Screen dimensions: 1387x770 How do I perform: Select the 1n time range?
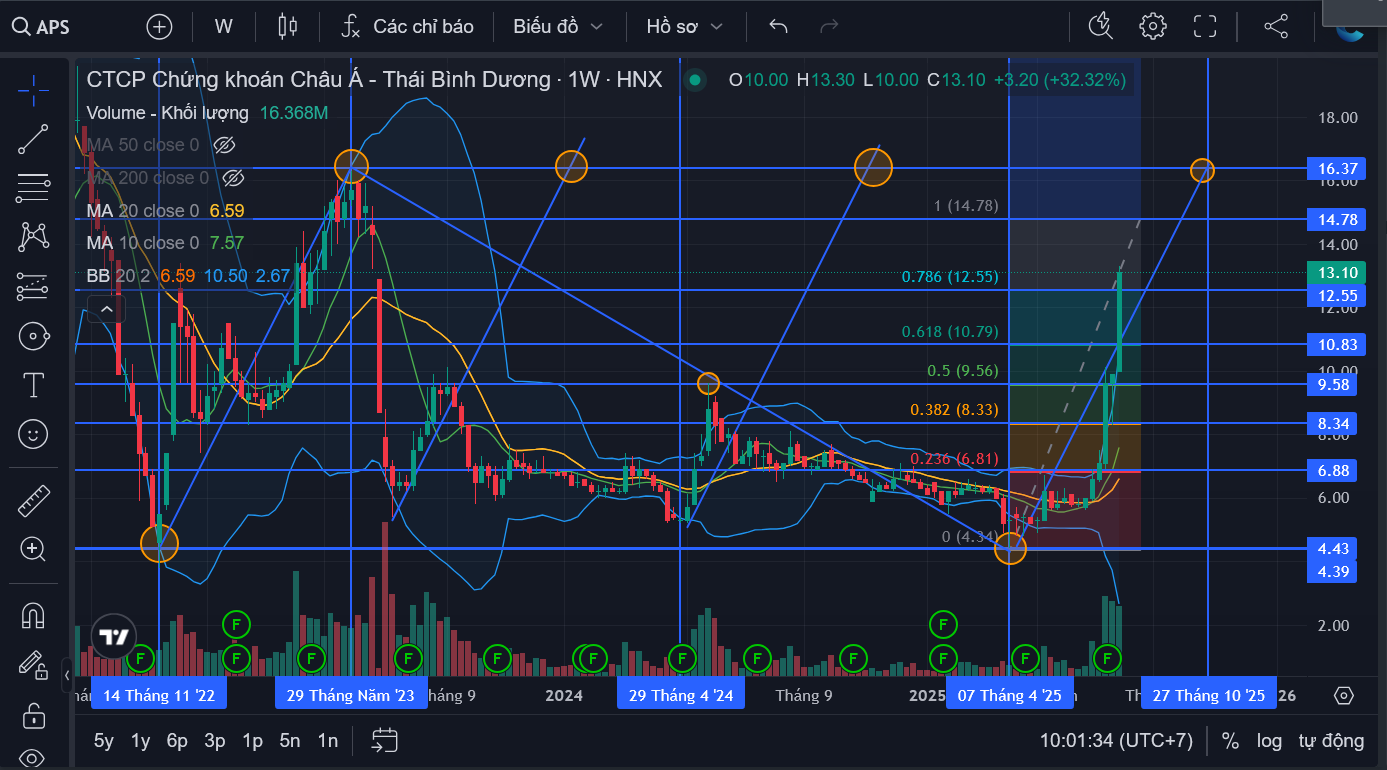tap(327, 741)
